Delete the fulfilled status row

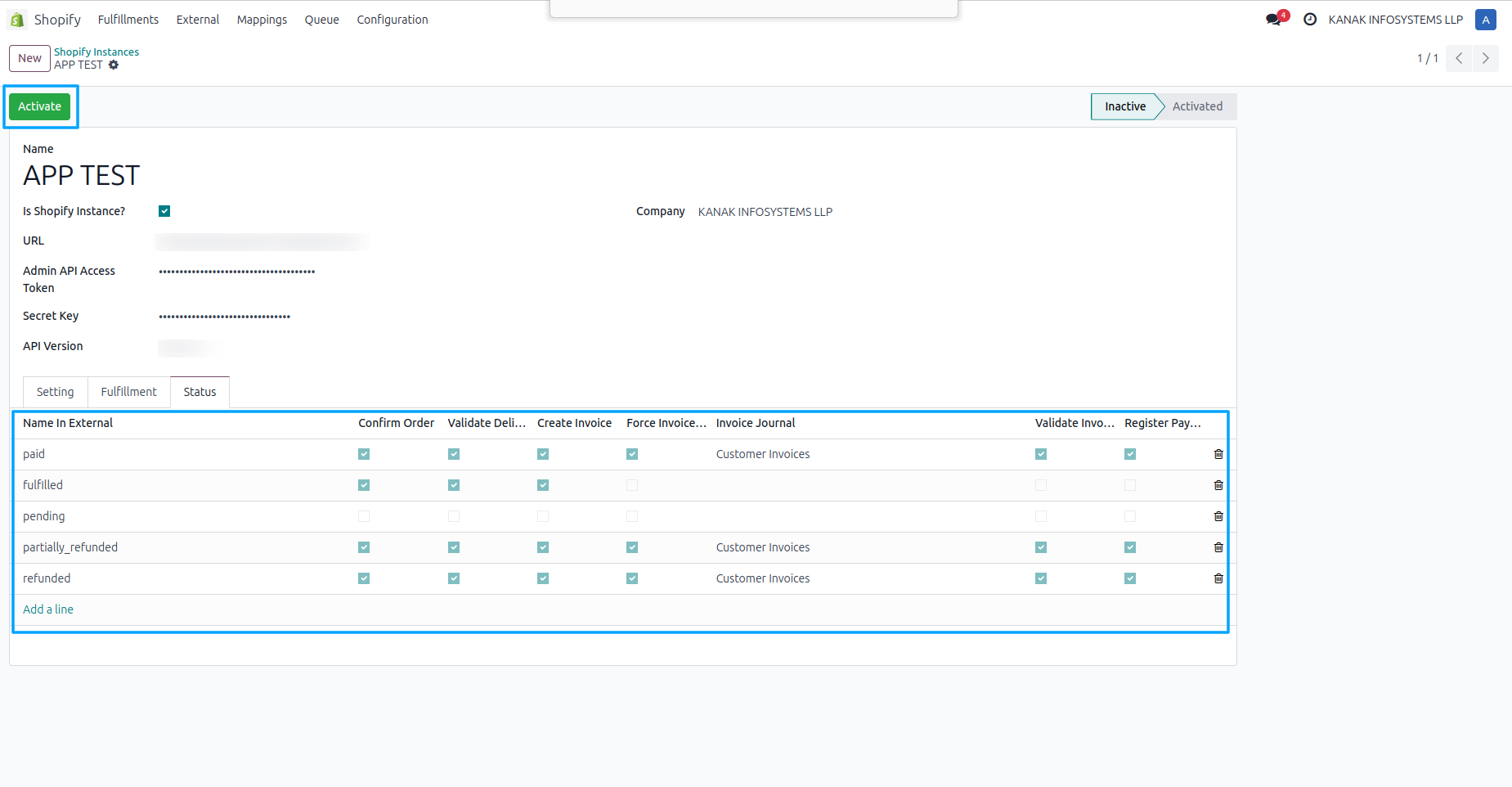(1218, 485)
